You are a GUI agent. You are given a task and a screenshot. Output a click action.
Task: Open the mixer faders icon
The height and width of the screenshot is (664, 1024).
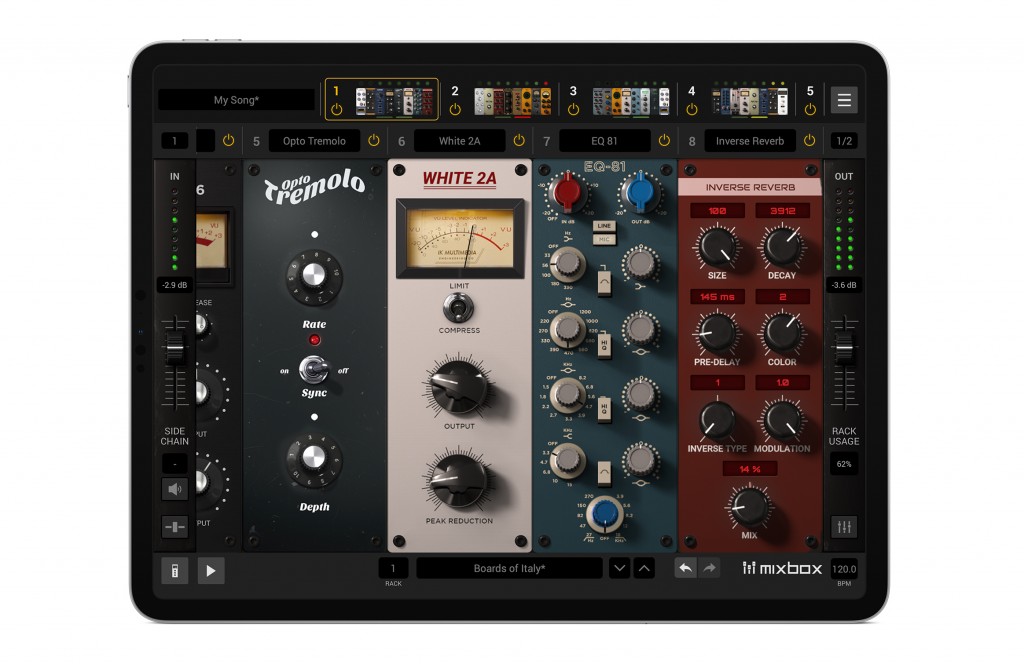point(844,527)
